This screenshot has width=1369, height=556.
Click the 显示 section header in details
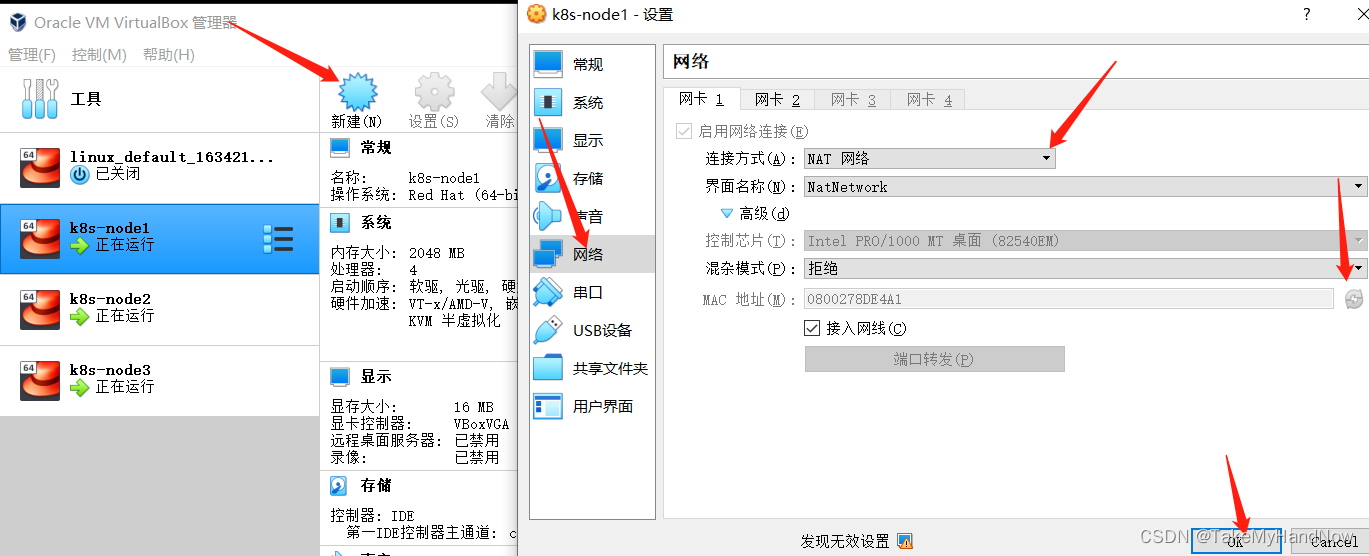click(x=376, y=376)
